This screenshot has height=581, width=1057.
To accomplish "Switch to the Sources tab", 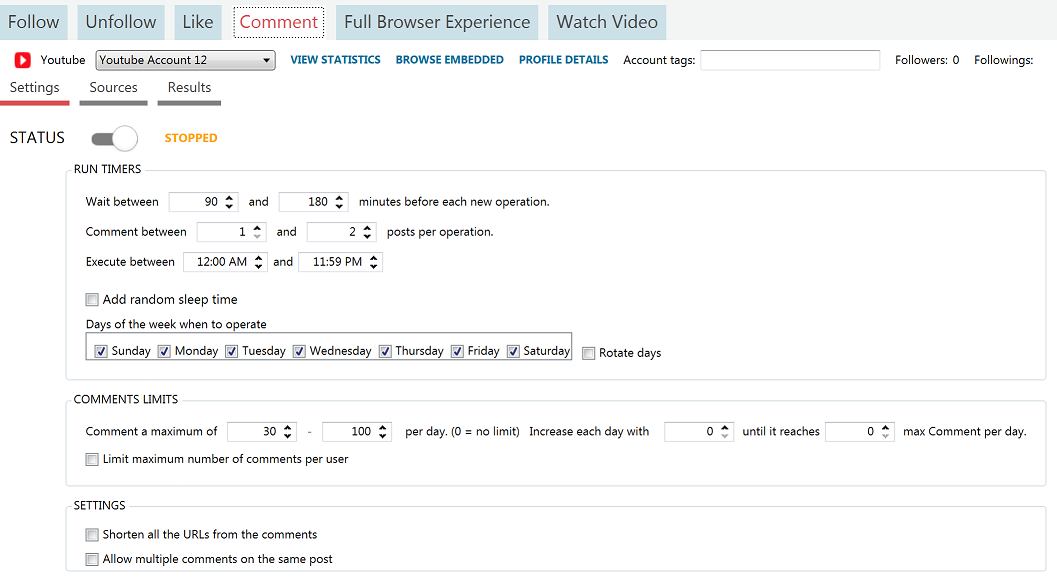I will 113,87.
